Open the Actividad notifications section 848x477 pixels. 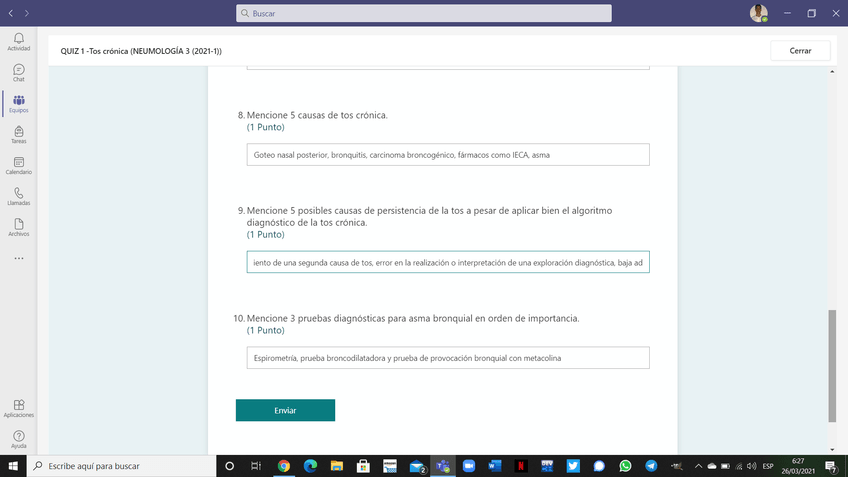point(18,42)
